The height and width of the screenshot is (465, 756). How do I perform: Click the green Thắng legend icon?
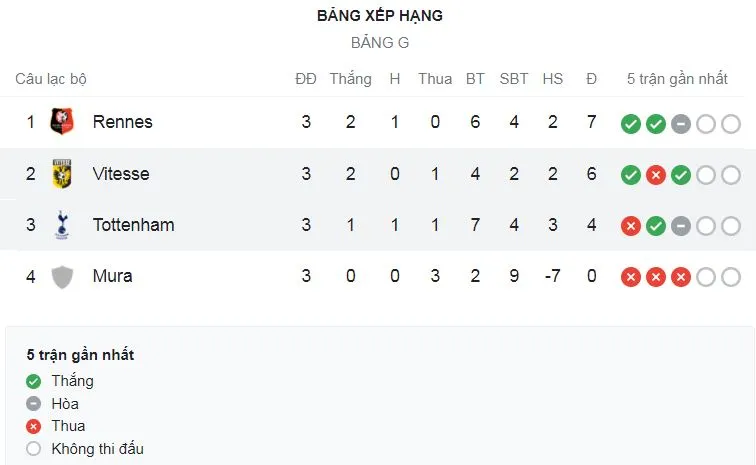34,381
